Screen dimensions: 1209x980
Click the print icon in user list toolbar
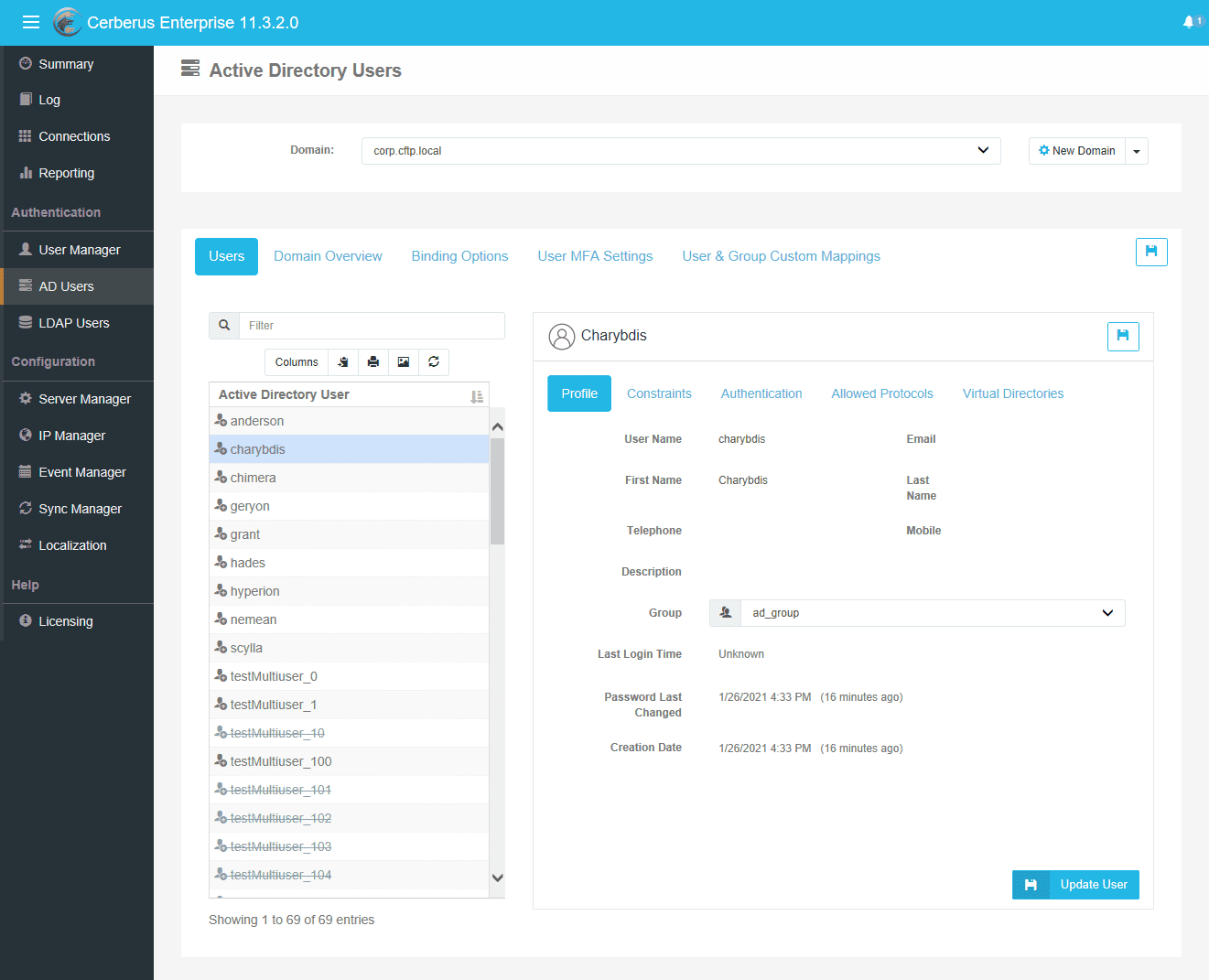(373, 362)
